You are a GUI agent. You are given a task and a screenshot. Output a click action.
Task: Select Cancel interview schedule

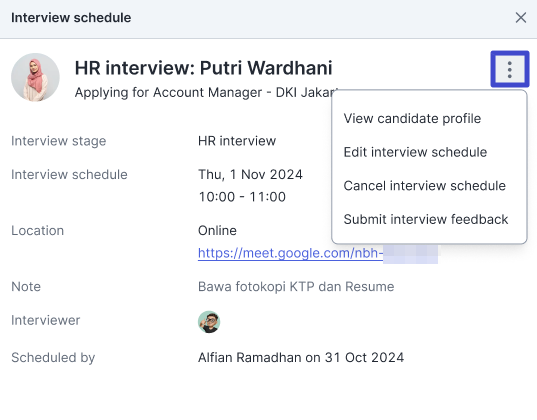[424, 186]
